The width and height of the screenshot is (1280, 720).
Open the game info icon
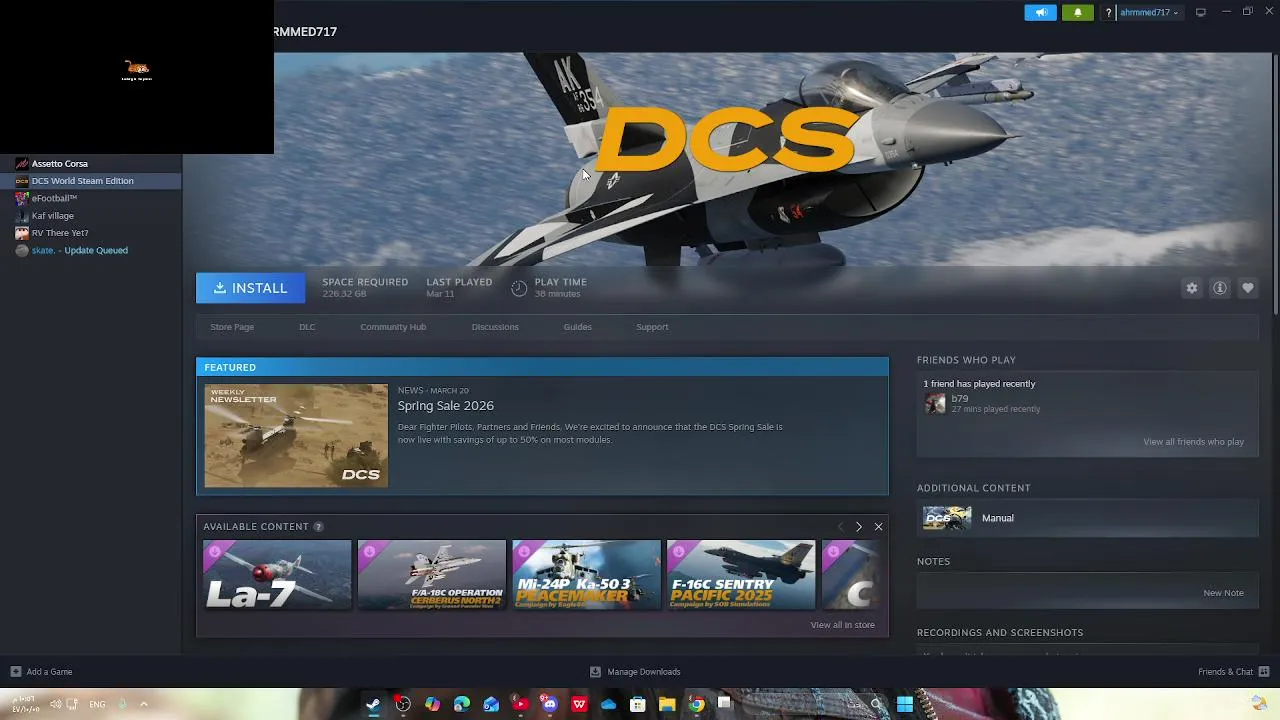1220,288
